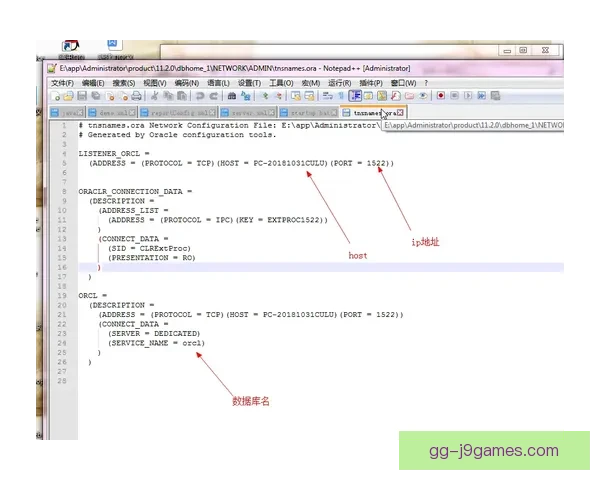The width and height of the screenshot is (600, 480).
Task: Click the 'LISTENER_ORCL =' line
Action: 114,153
